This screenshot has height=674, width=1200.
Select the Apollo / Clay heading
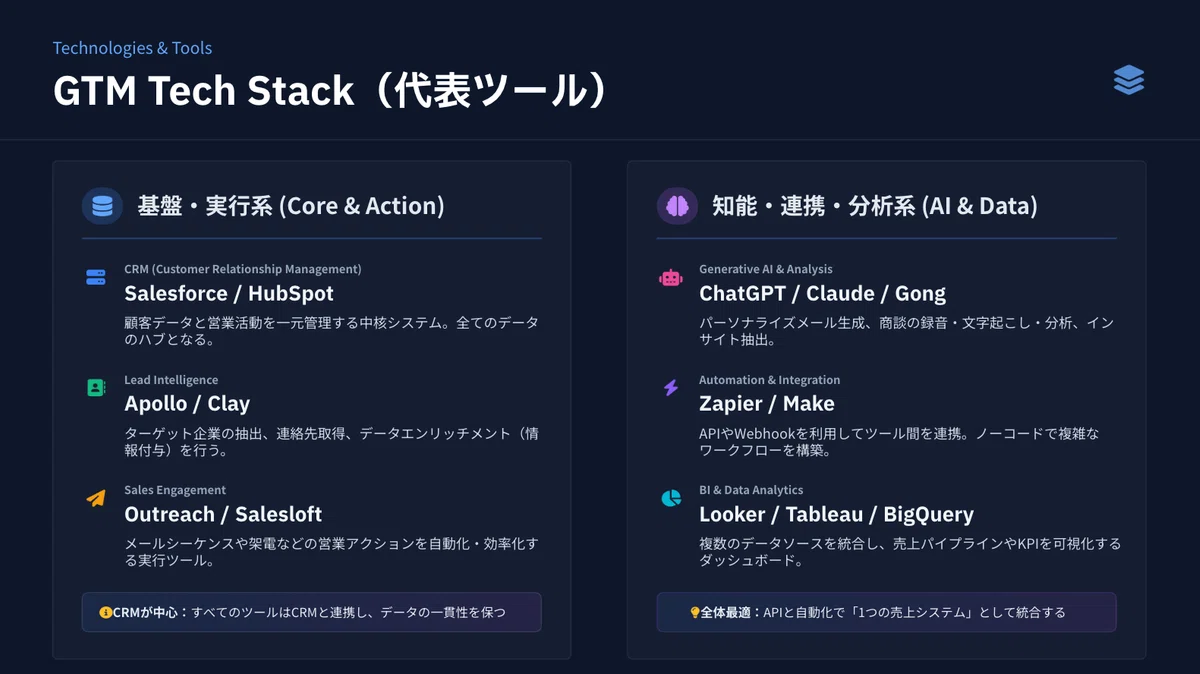pyautogui.click(x=187, y=404)
